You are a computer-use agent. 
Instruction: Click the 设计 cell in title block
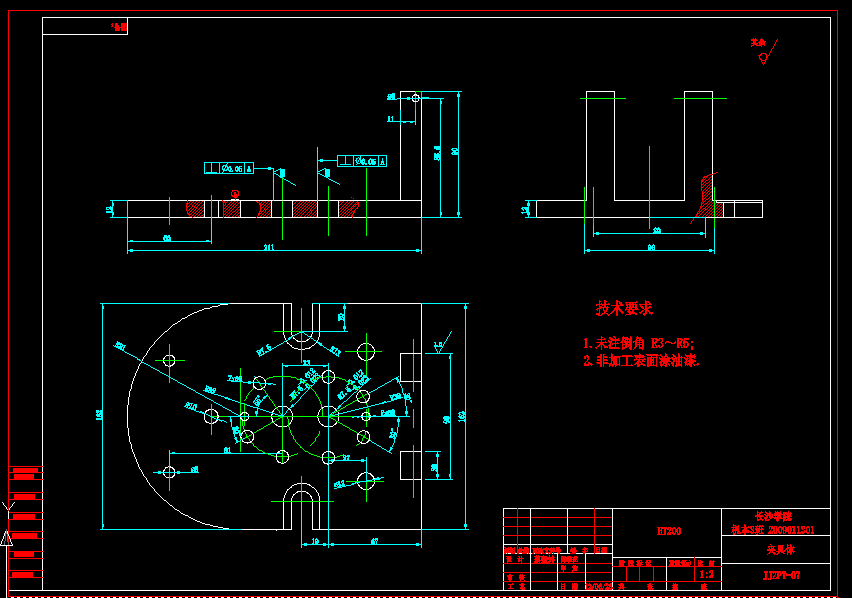click(515, 559)
